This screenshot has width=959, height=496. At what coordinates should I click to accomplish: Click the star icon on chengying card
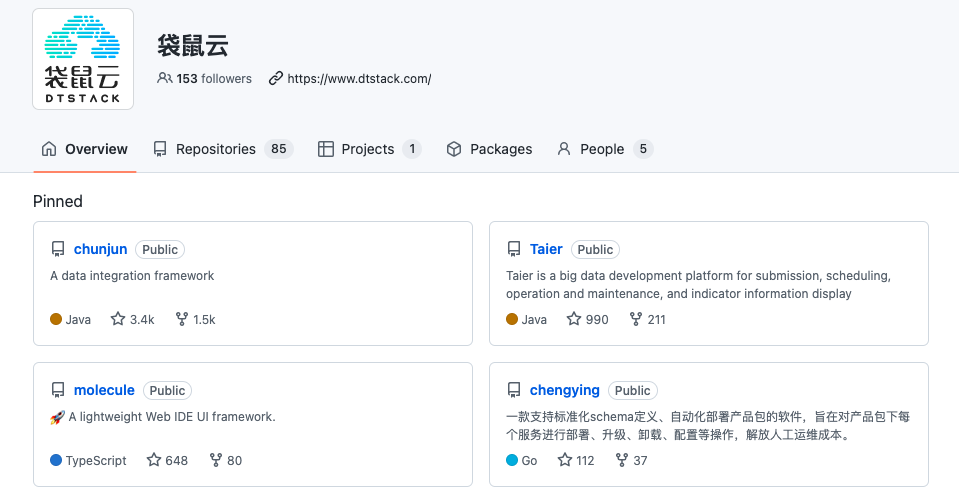coord(565,460)
